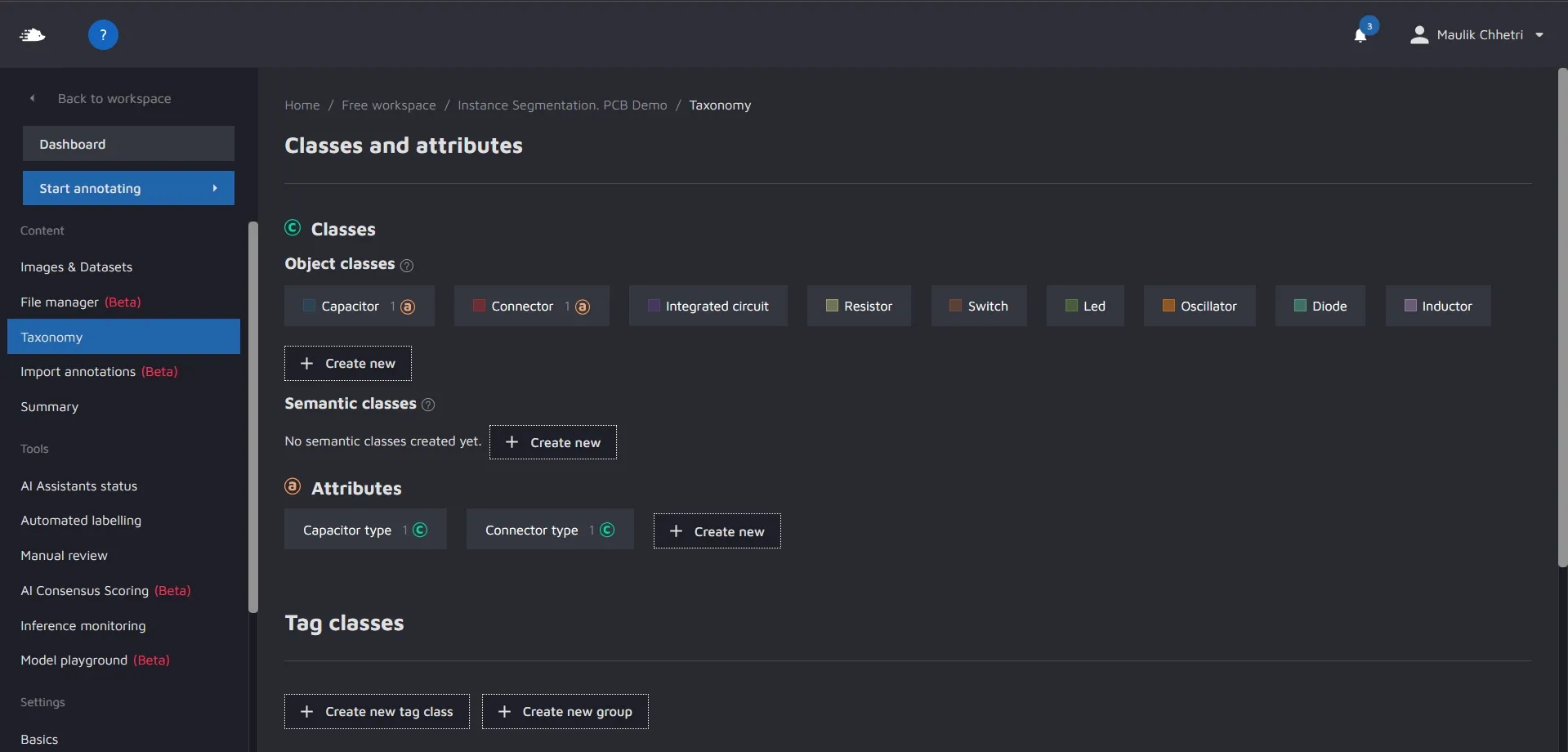
Task: Open the notifications bell
Action: point(1360,35)
